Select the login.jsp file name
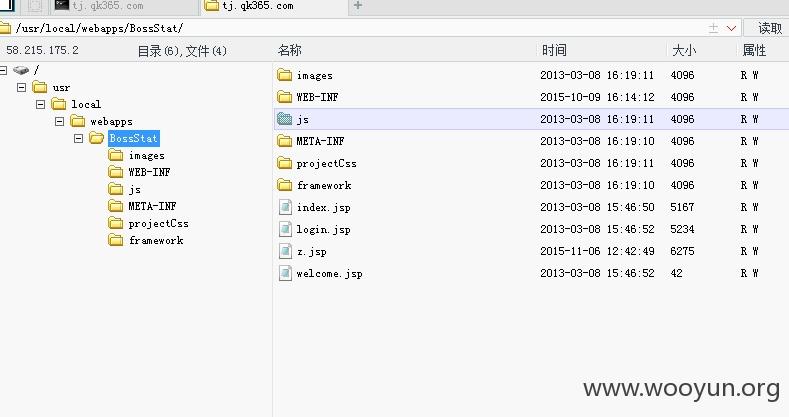 tap(324, 229)
